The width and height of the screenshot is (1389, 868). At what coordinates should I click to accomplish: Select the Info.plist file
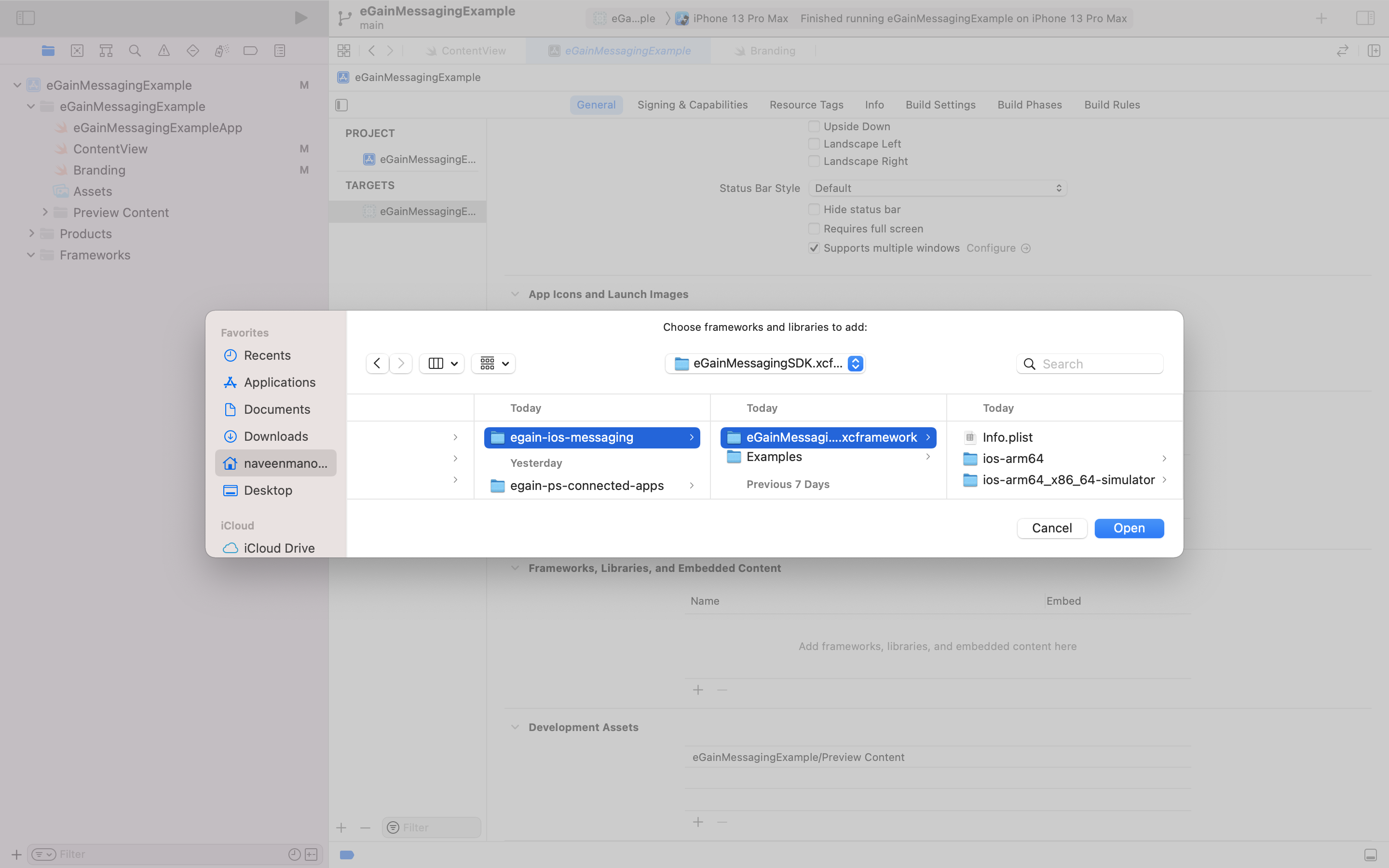pos(1064,437)
